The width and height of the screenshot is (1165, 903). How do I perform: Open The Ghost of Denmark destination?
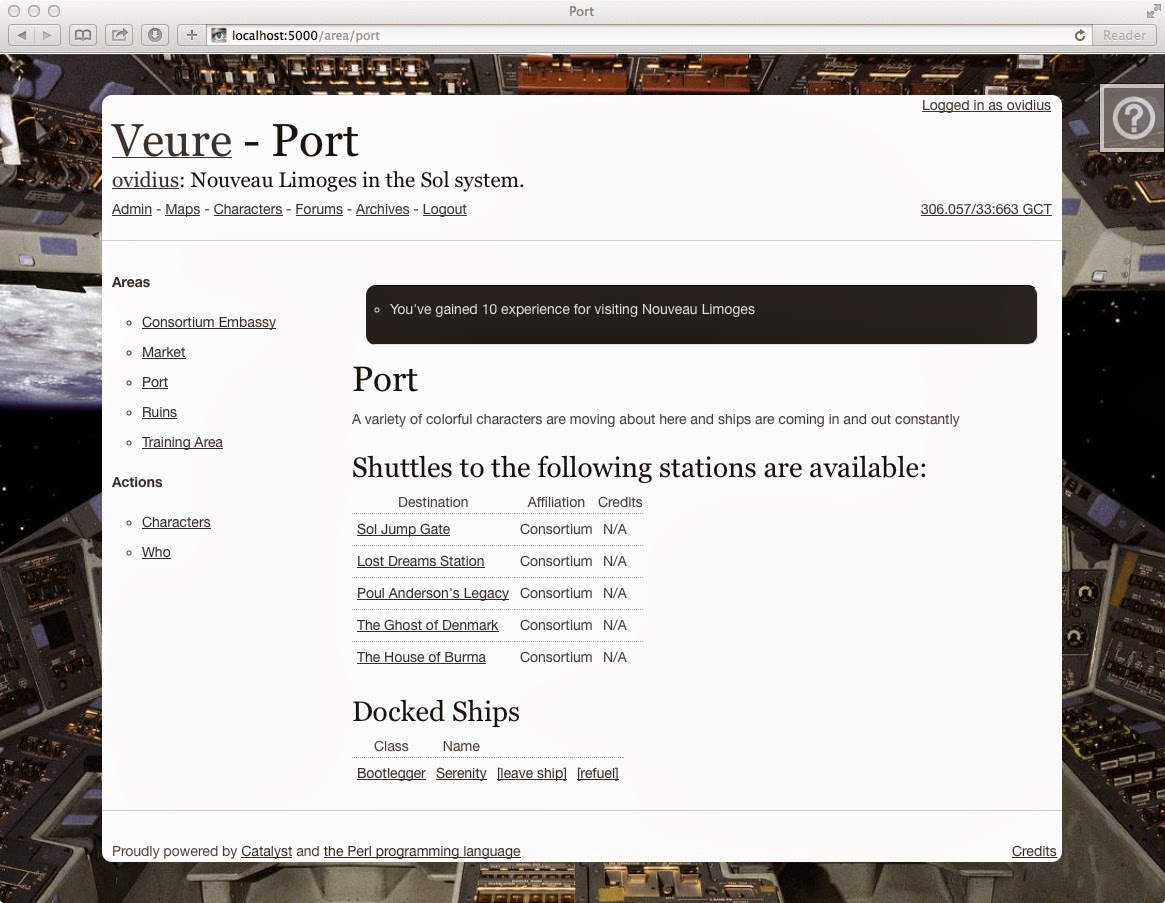click(427, 625)
